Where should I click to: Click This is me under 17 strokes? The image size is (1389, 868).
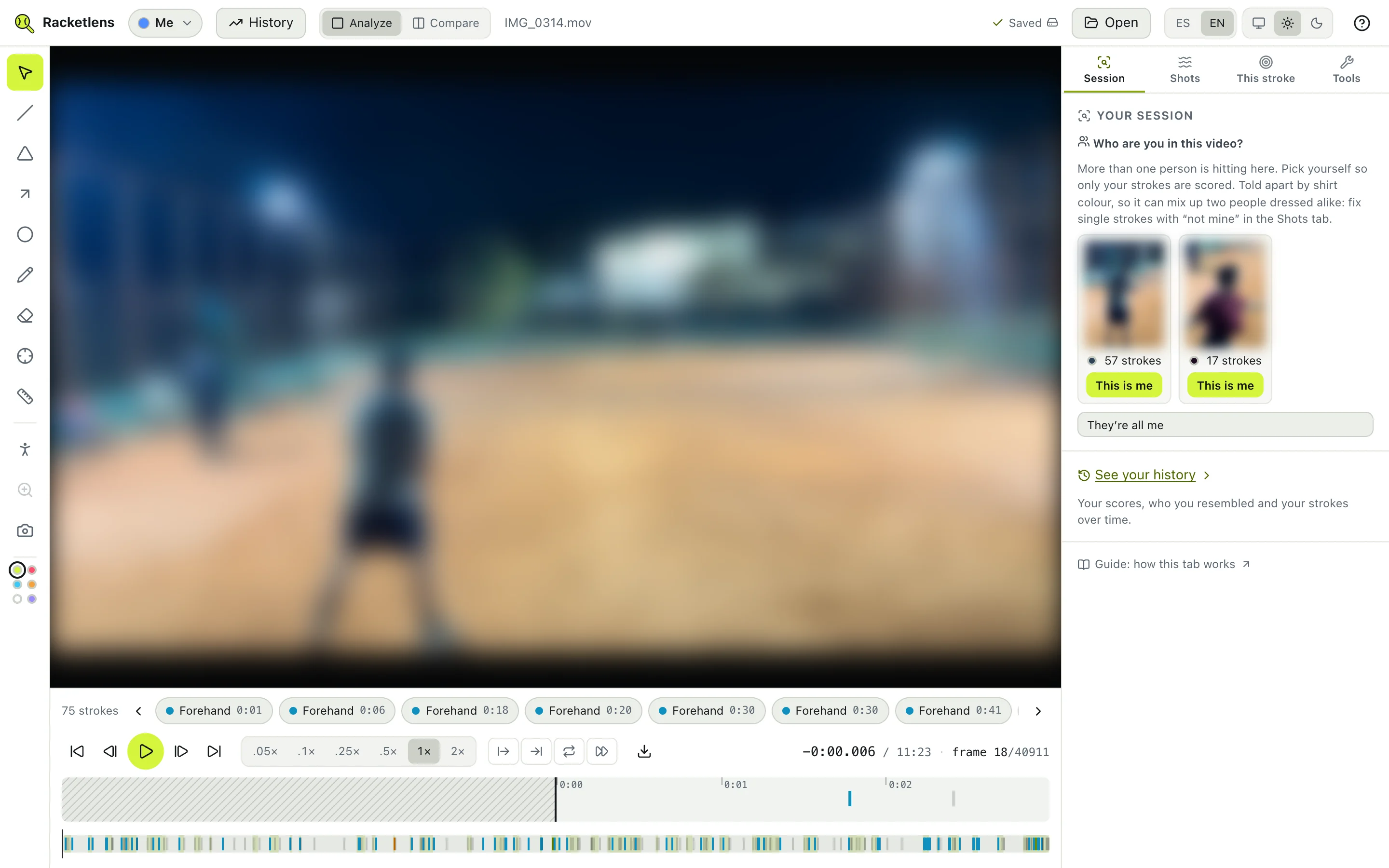[x=1225, y=386]
